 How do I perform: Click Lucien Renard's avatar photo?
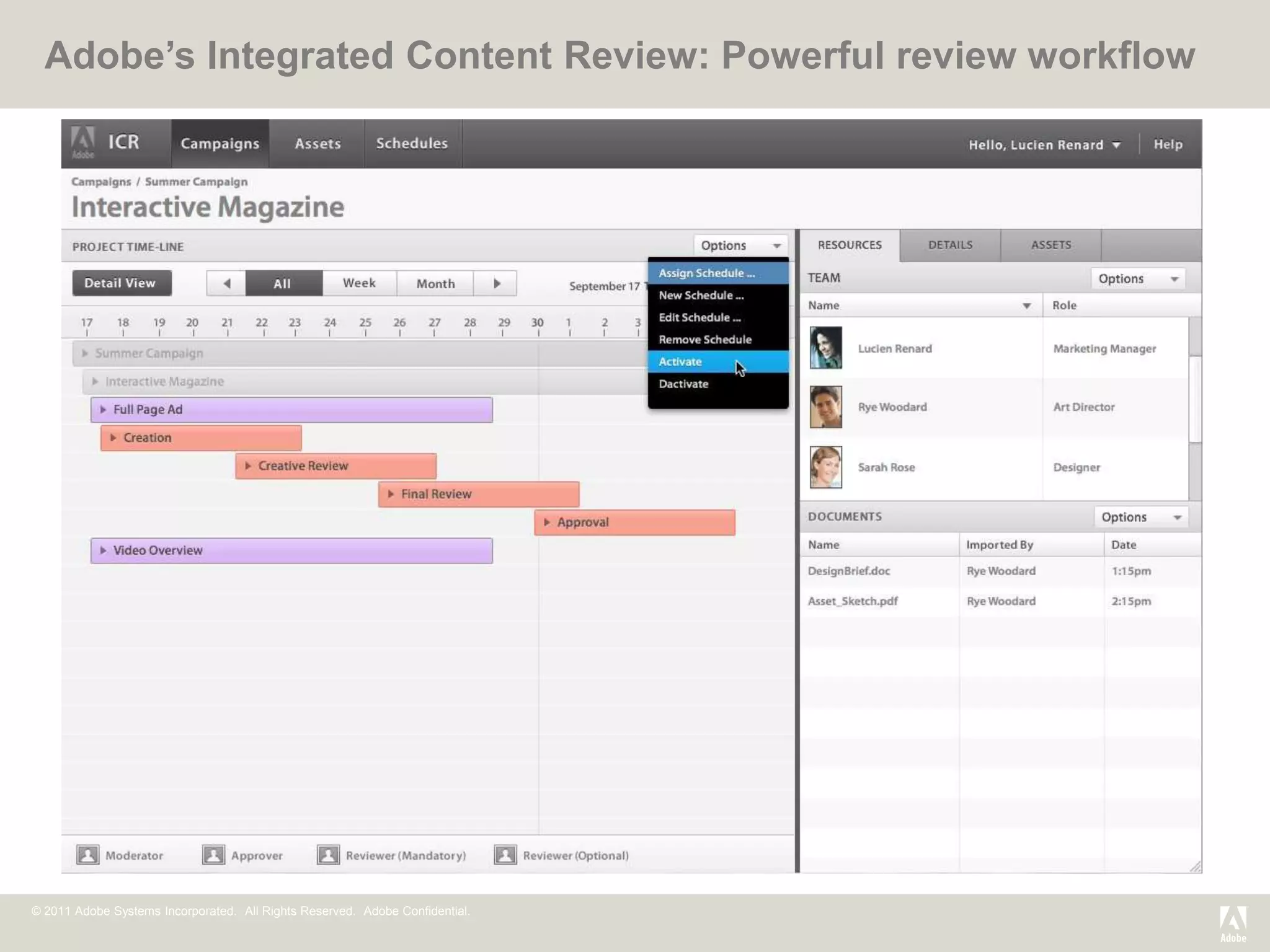point(826,348)
